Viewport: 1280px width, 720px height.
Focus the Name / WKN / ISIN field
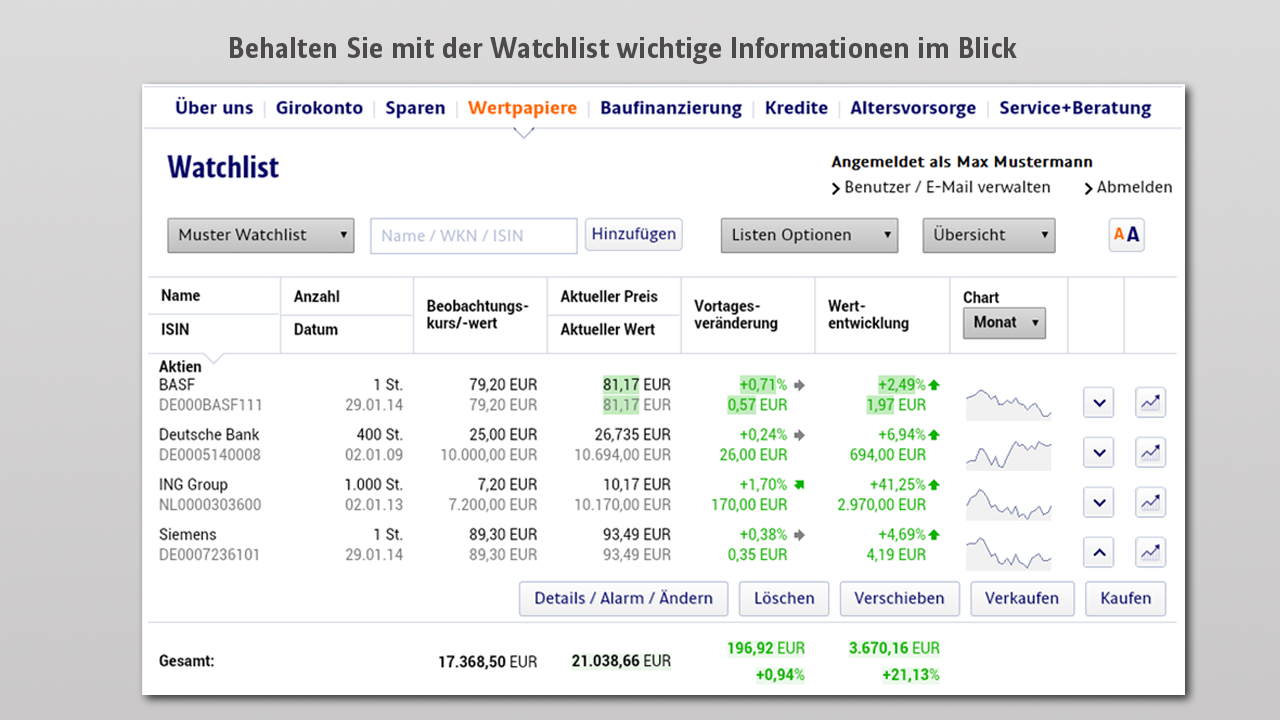[x=474, y=236]
